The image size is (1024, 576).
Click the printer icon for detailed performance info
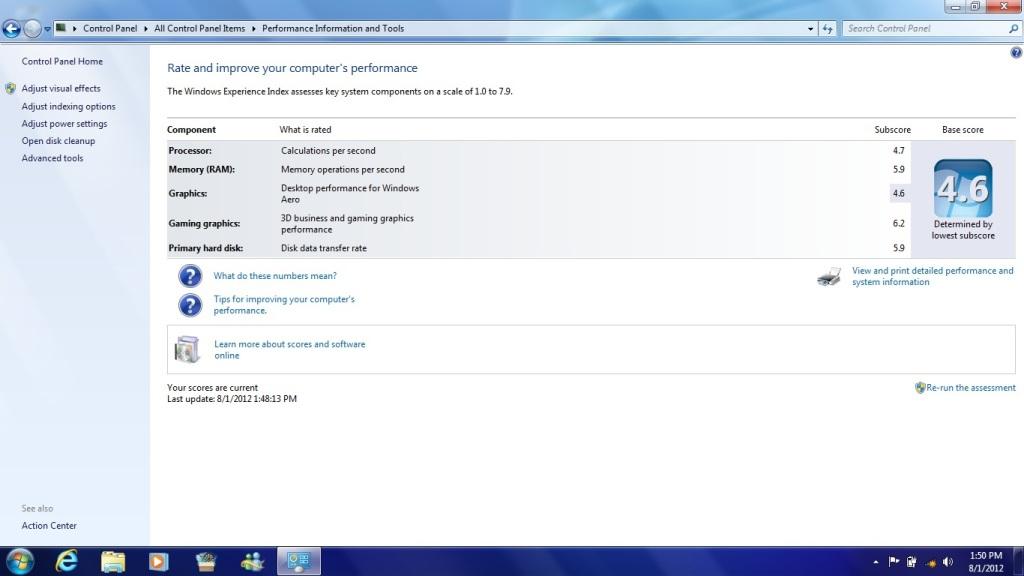pos(829,277)
